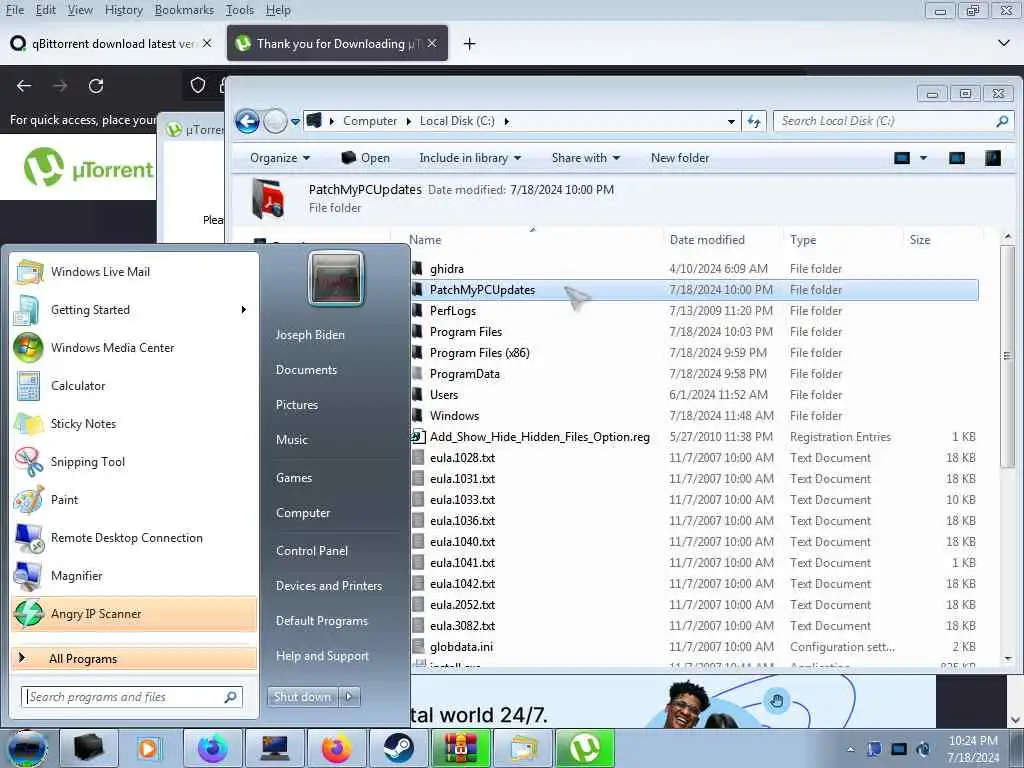Select the ghidra folder
The height and width of the screenshot is (768, 1024).
(x=447, y=268)
